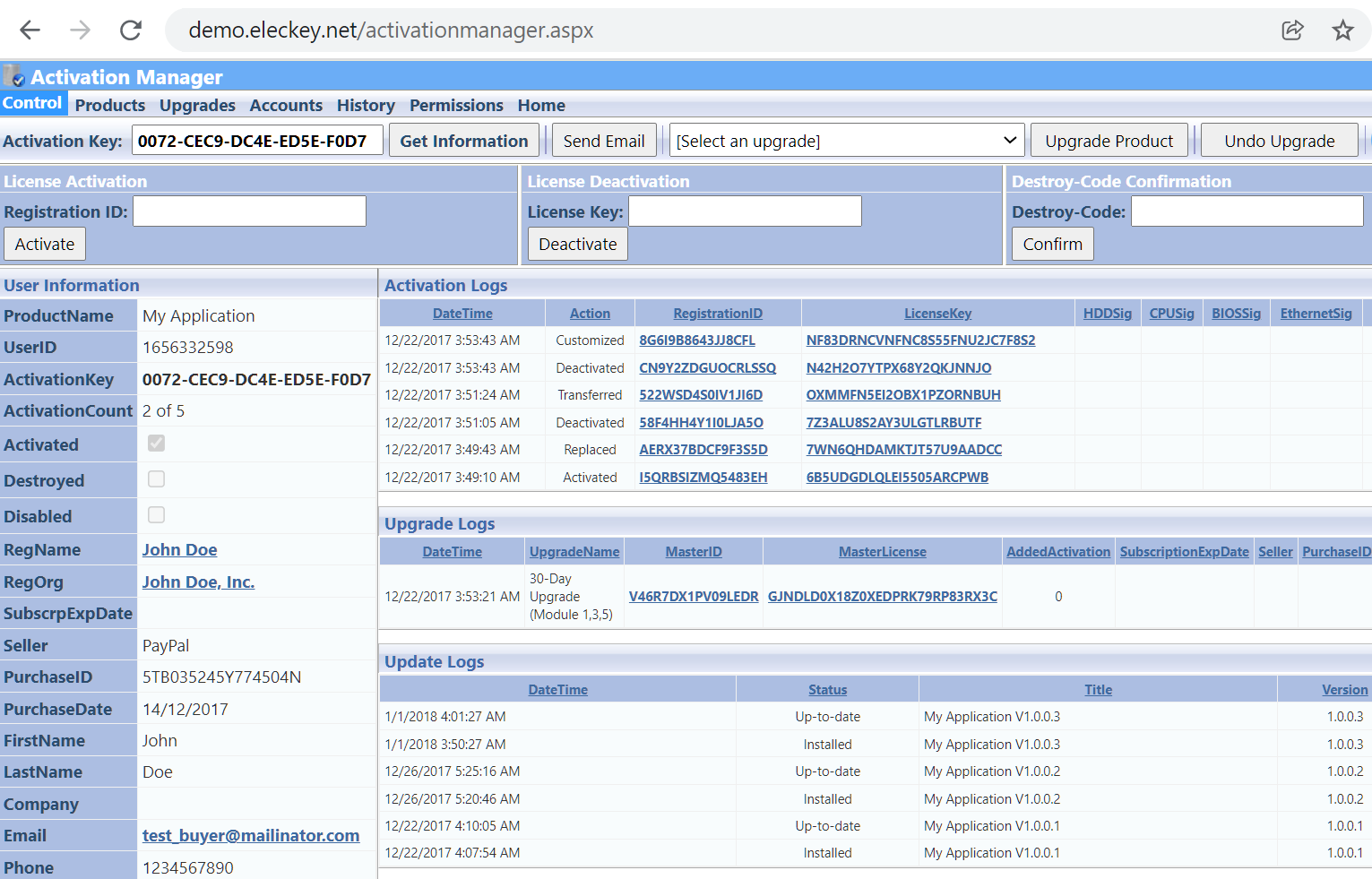1372x879 pixels.
Task: Open registration ID 58F4HH4Y1I0LJA5O
Action: [701, 423]
